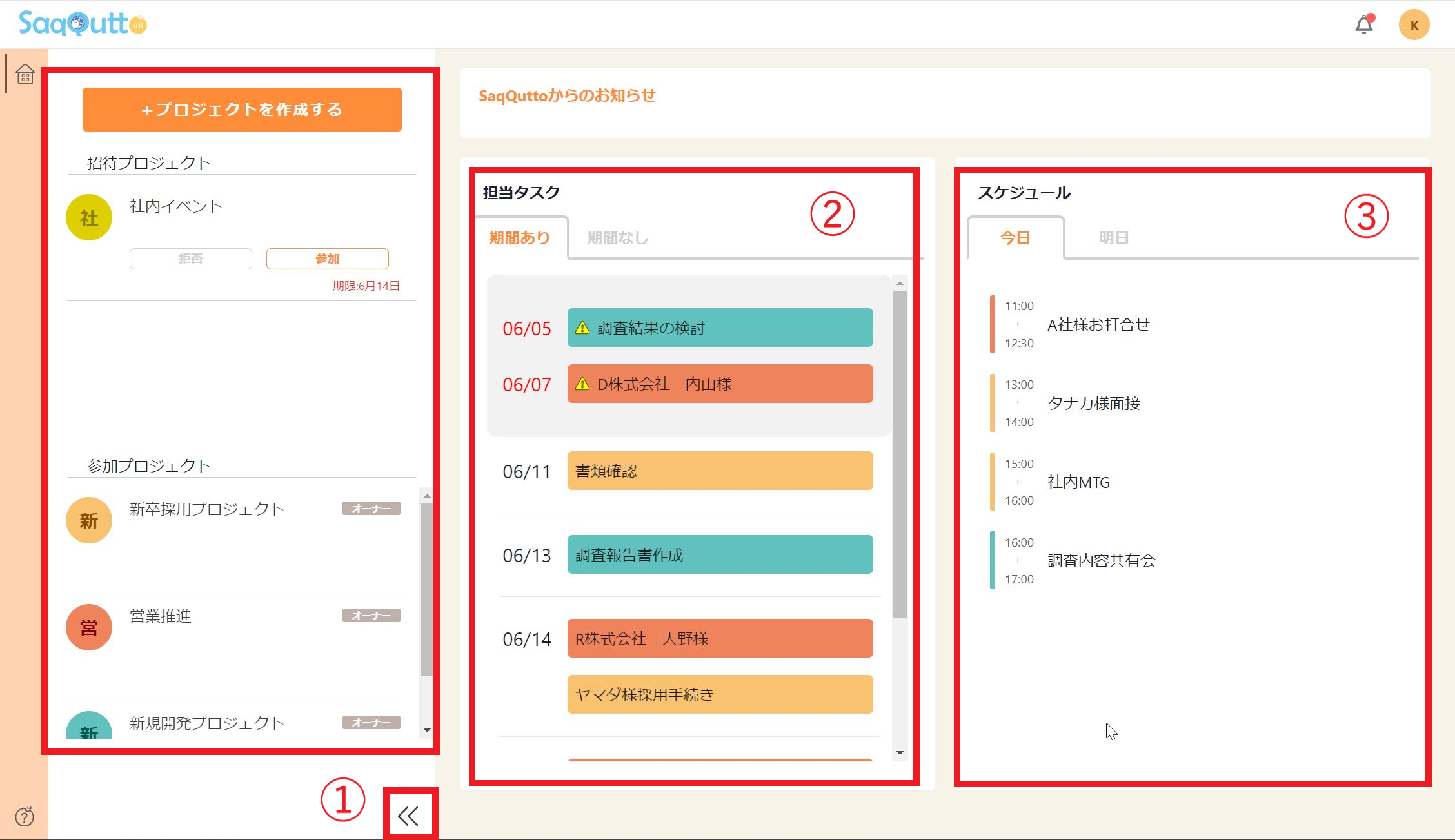Screen dimensions: 1455x840
Task: Open the user avatar K menu
Action: coord(1414,25)
